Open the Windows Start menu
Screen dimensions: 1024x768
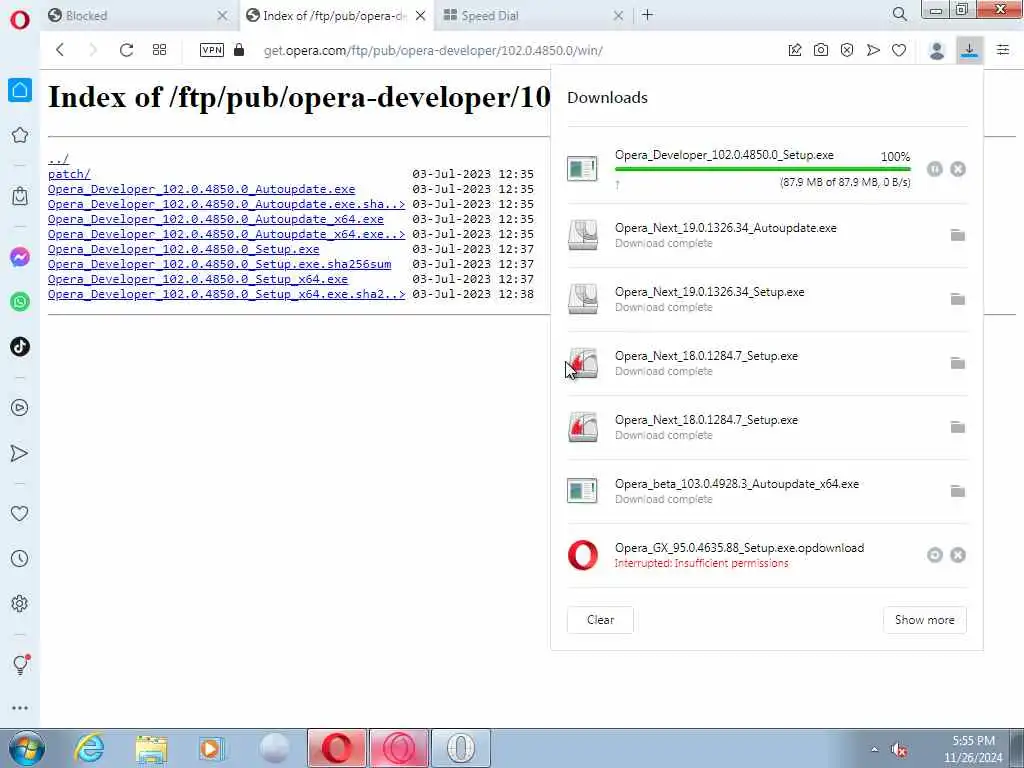pyautogui.click(x=27, y=748)
